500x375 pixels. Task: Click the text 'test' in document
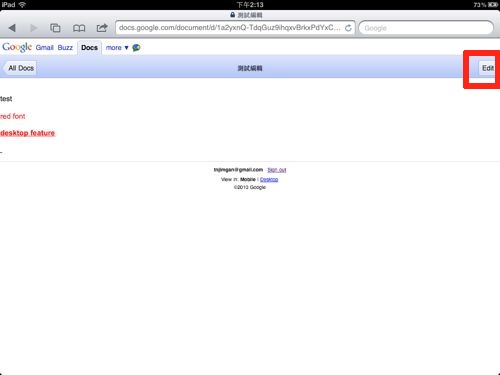tap(6, 99)
